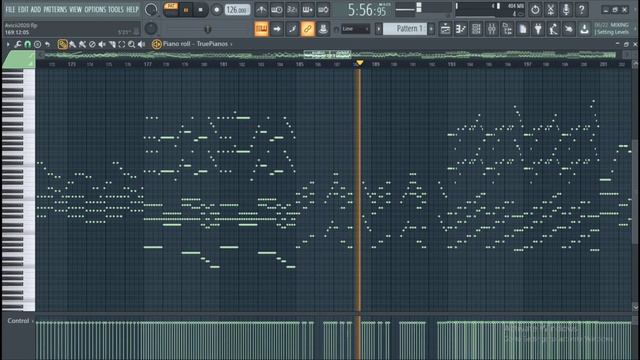640x360 pixels.
Task: Open the EDIT menu
Action: (23, 9)
